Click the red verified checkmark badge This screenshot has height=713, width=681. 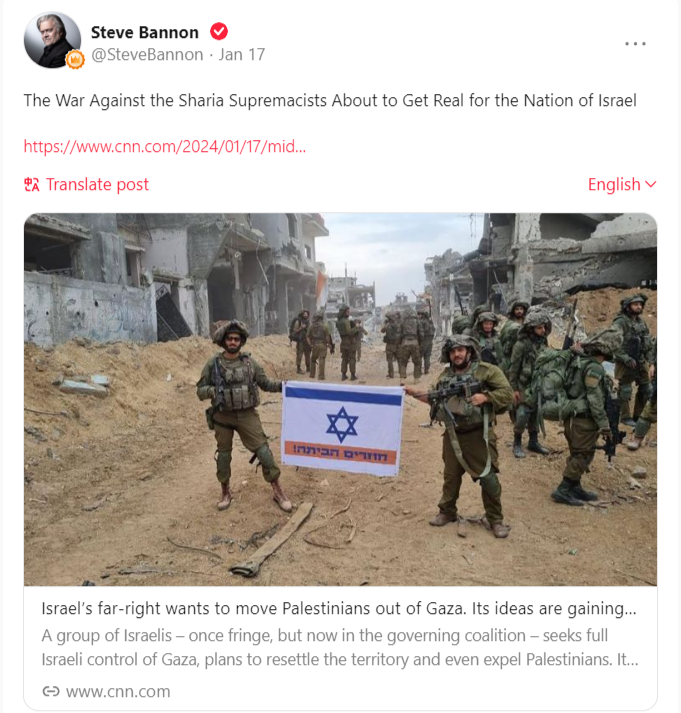point(219,32)
